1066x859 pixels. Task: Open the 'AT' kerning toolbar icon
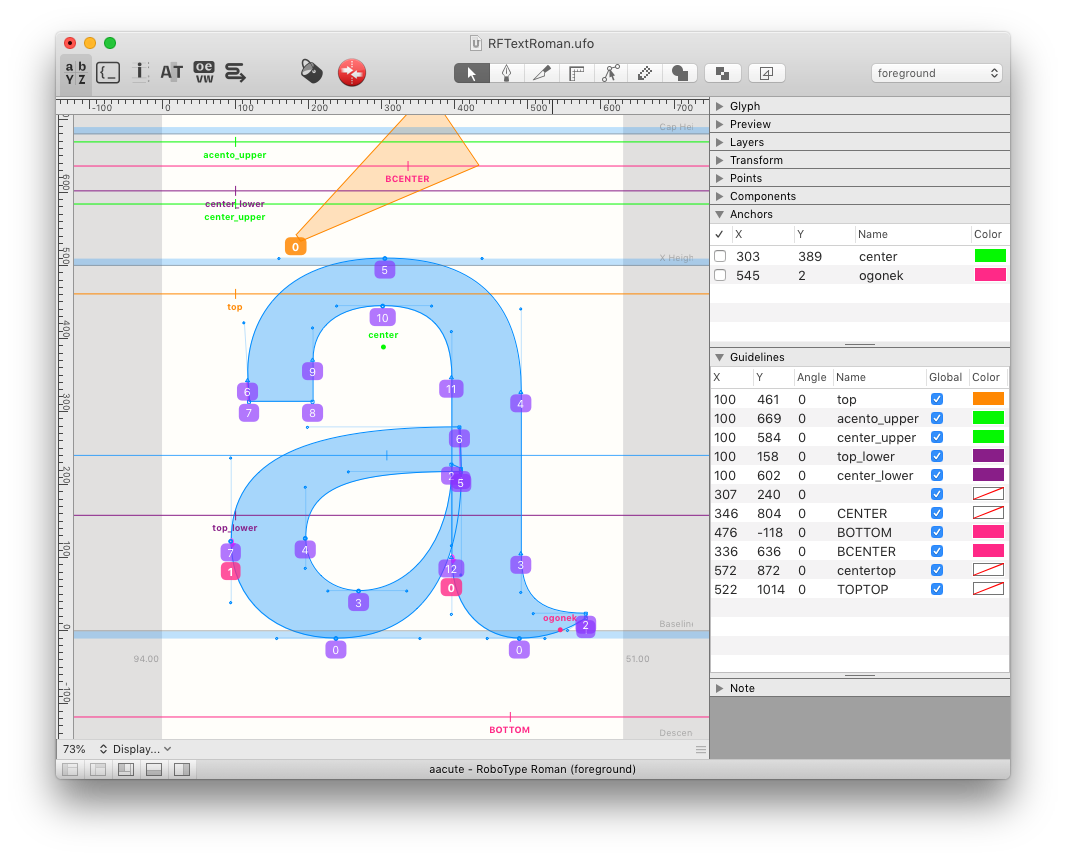[171, 72]
